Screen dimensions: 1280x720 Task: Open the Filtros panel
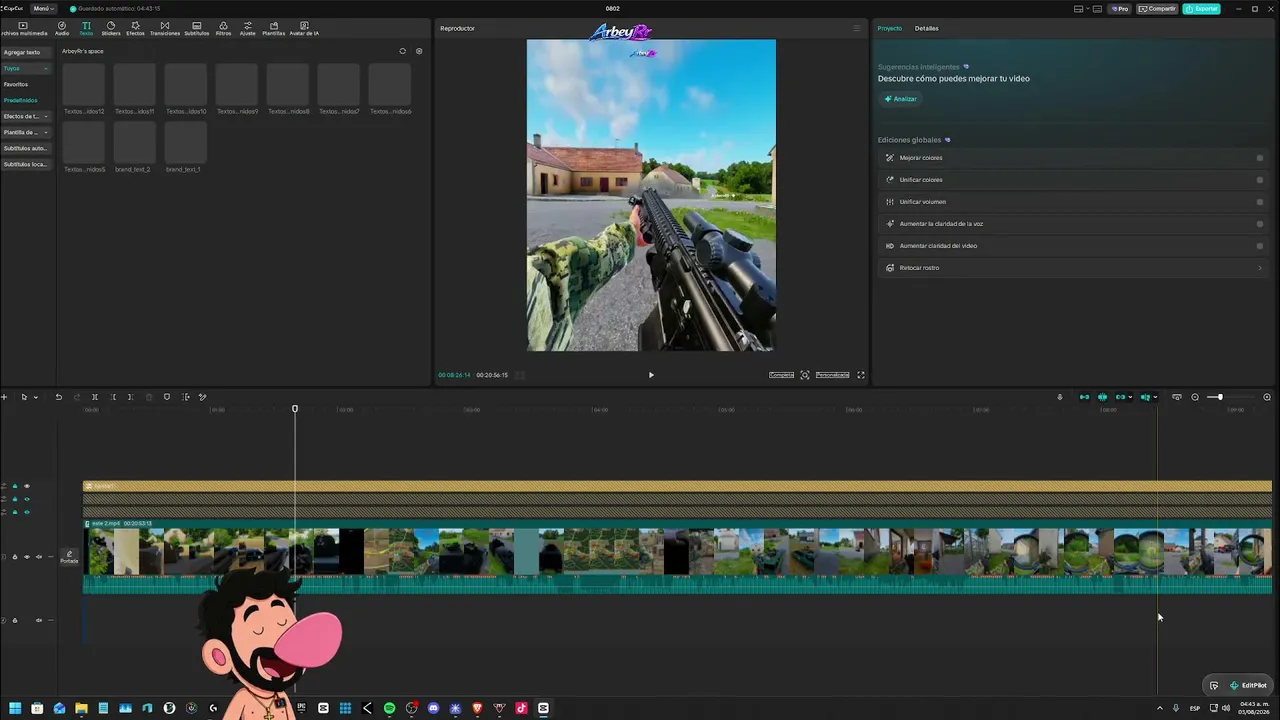pyautogui.click(x=223, y=28)
